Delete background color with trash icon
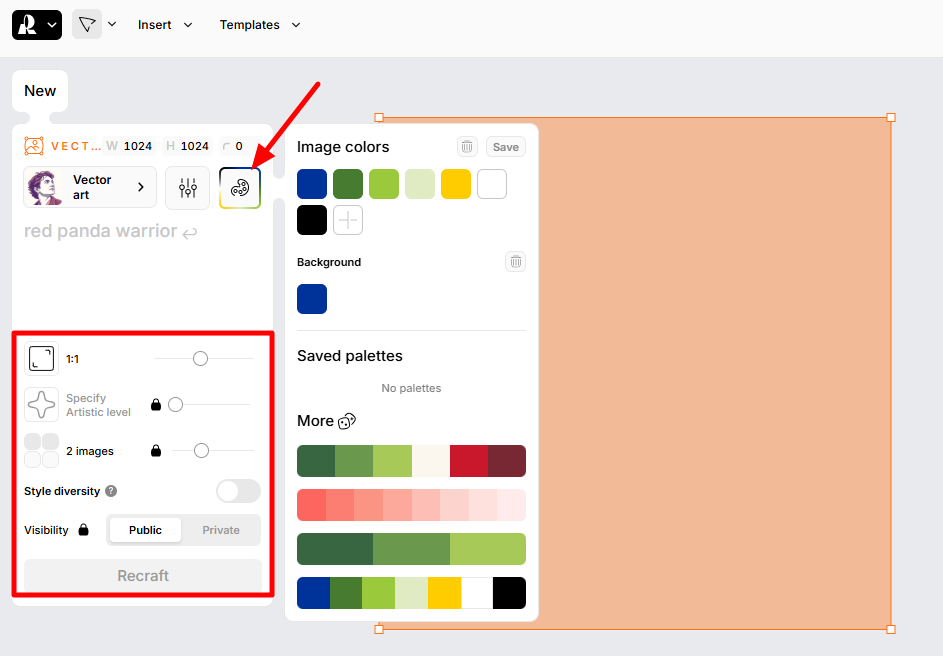This screenshot has height=656, width=943. [515, 262]
